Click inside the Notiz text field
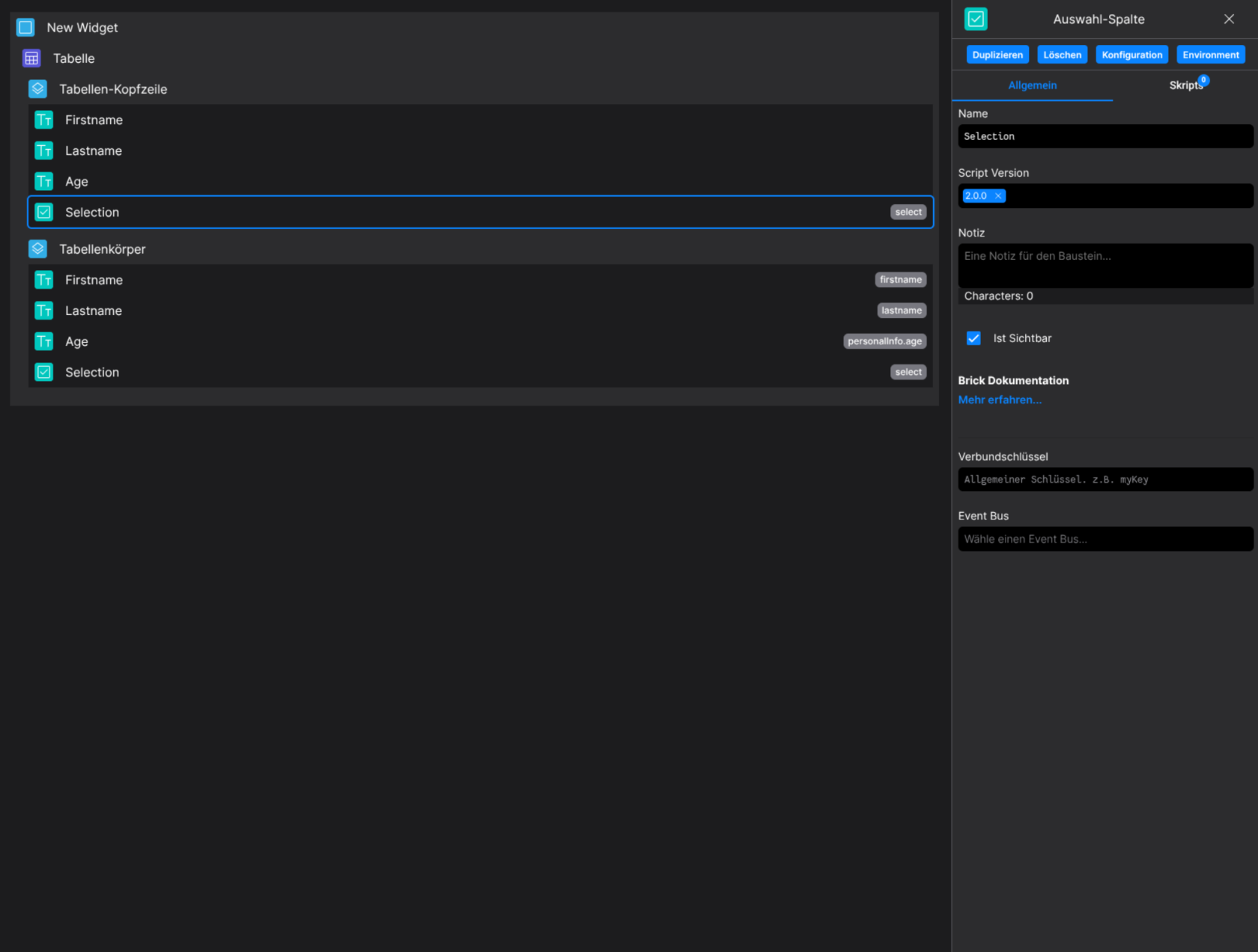This screenshot has width=1258, height=952. tap(1104, 266)
